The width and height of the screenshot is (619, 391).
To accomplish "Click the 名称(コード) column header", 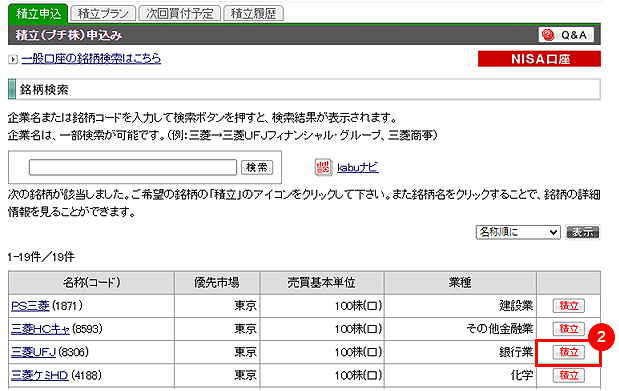I will click(x=91, y=282).
